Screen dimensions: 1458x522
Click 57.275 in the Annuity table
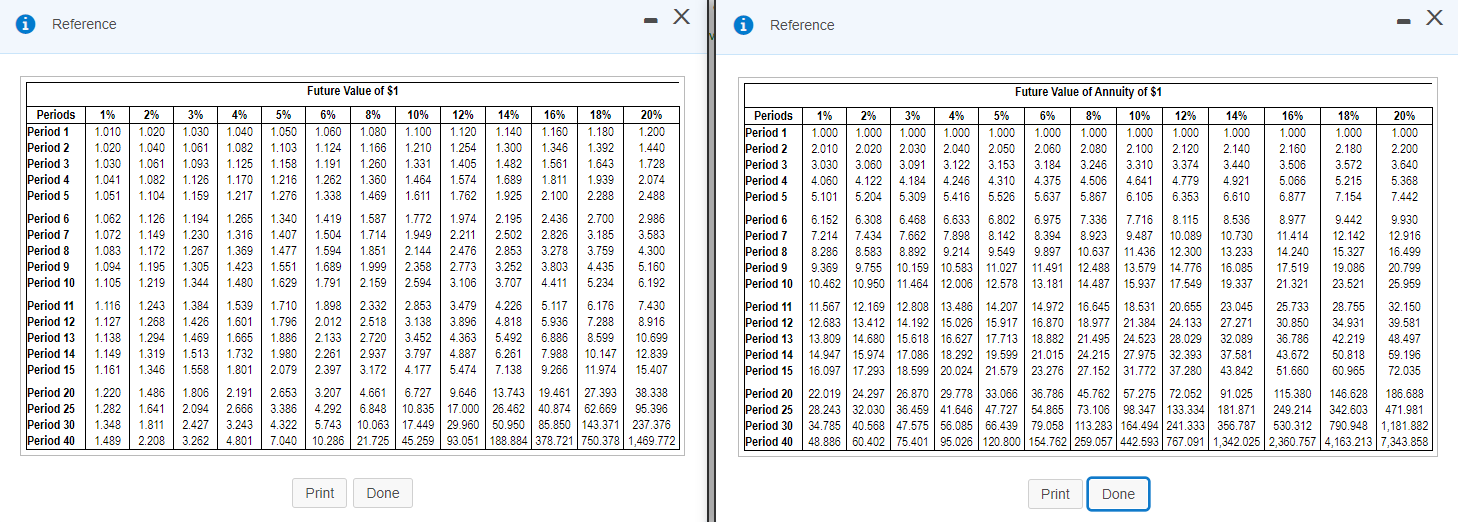(x=1140, y=394)
